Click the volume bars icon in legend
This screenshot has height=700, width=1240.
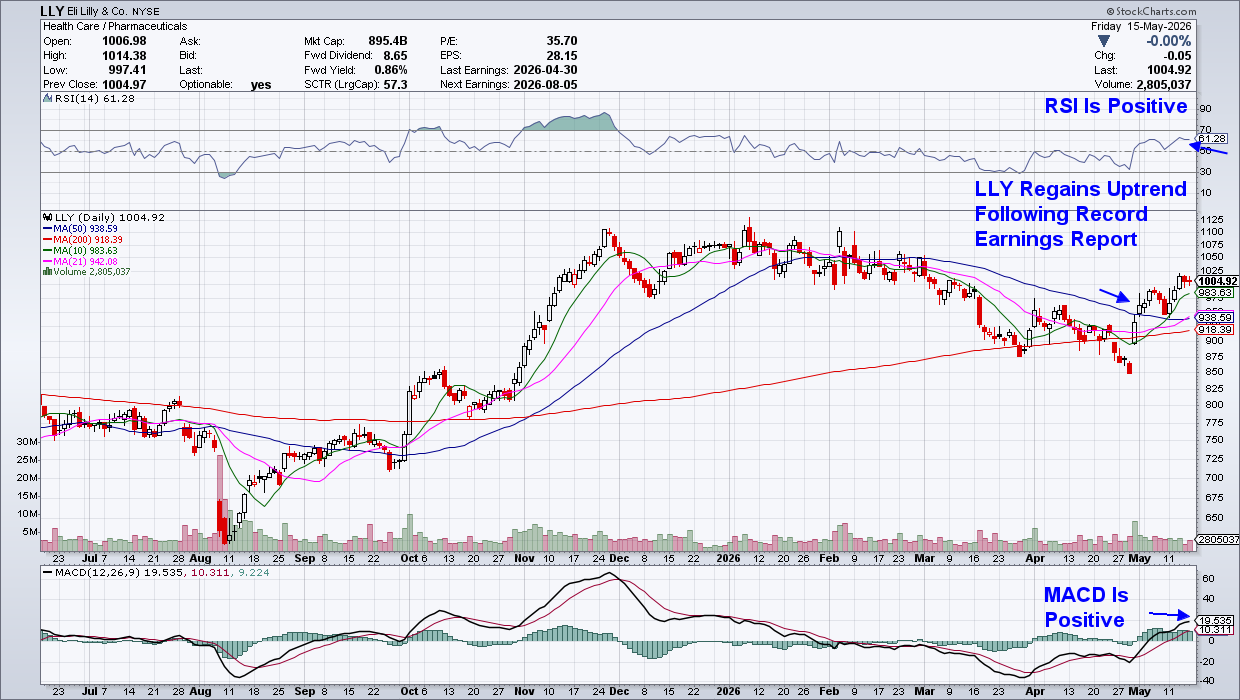click(46, 271)
